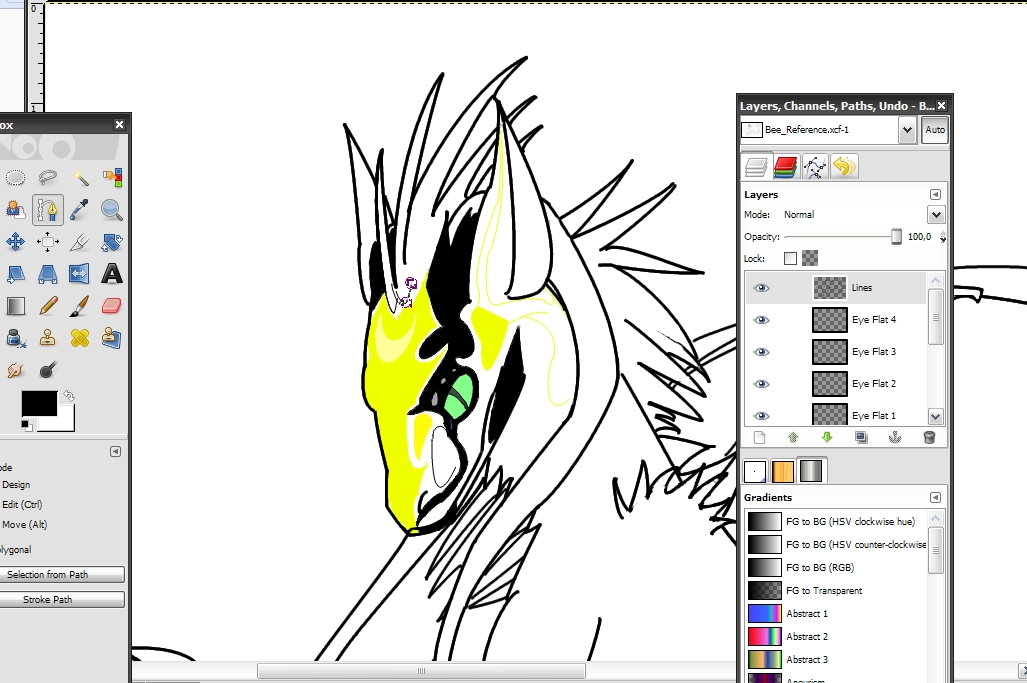This screenshot has height=683, width=1027.
Task: Click the white background color swatch
Action: click(65, 422)
